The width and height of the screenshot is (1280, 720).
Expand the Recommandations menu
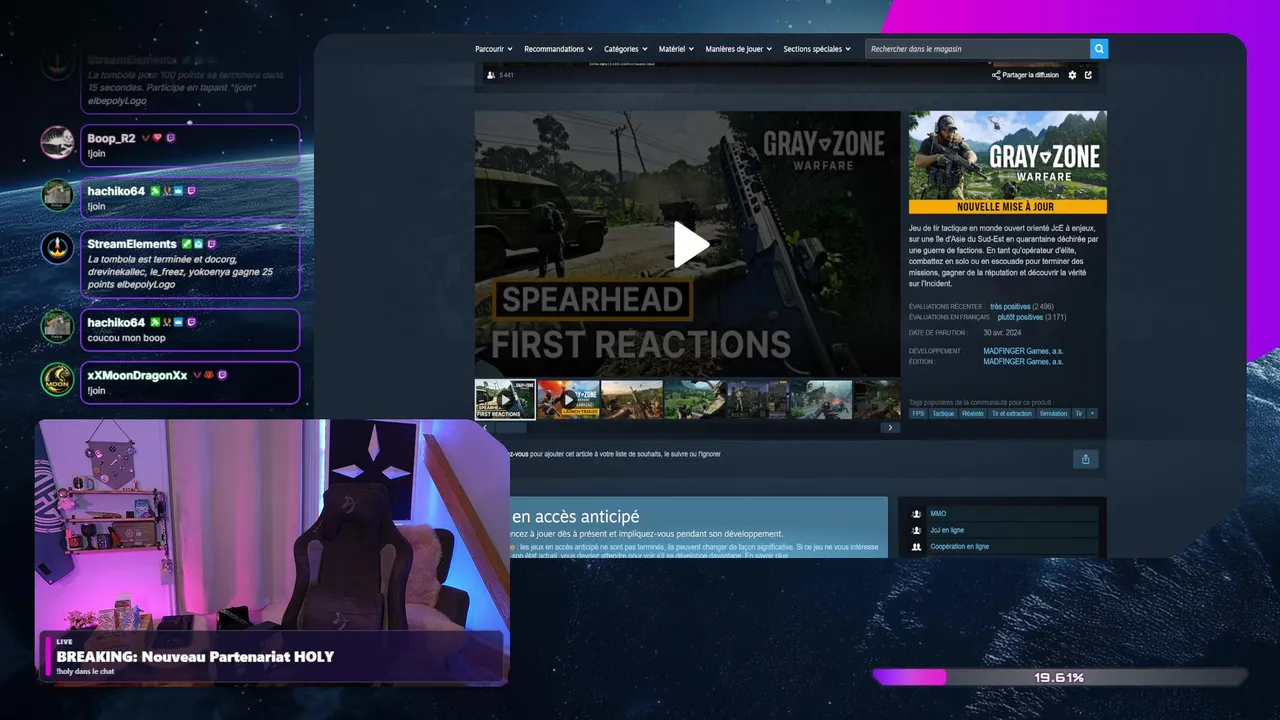[558, 49]
